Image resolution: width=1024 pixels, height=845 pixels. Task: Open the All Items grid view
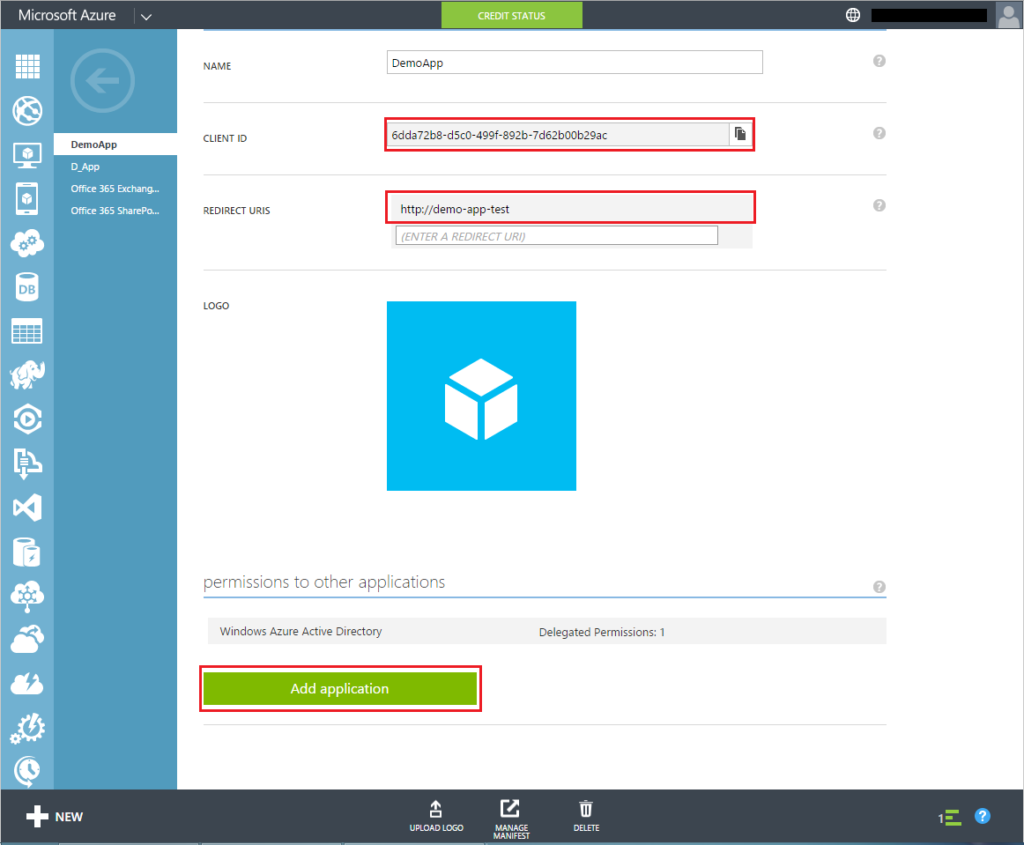click(27, 66)
